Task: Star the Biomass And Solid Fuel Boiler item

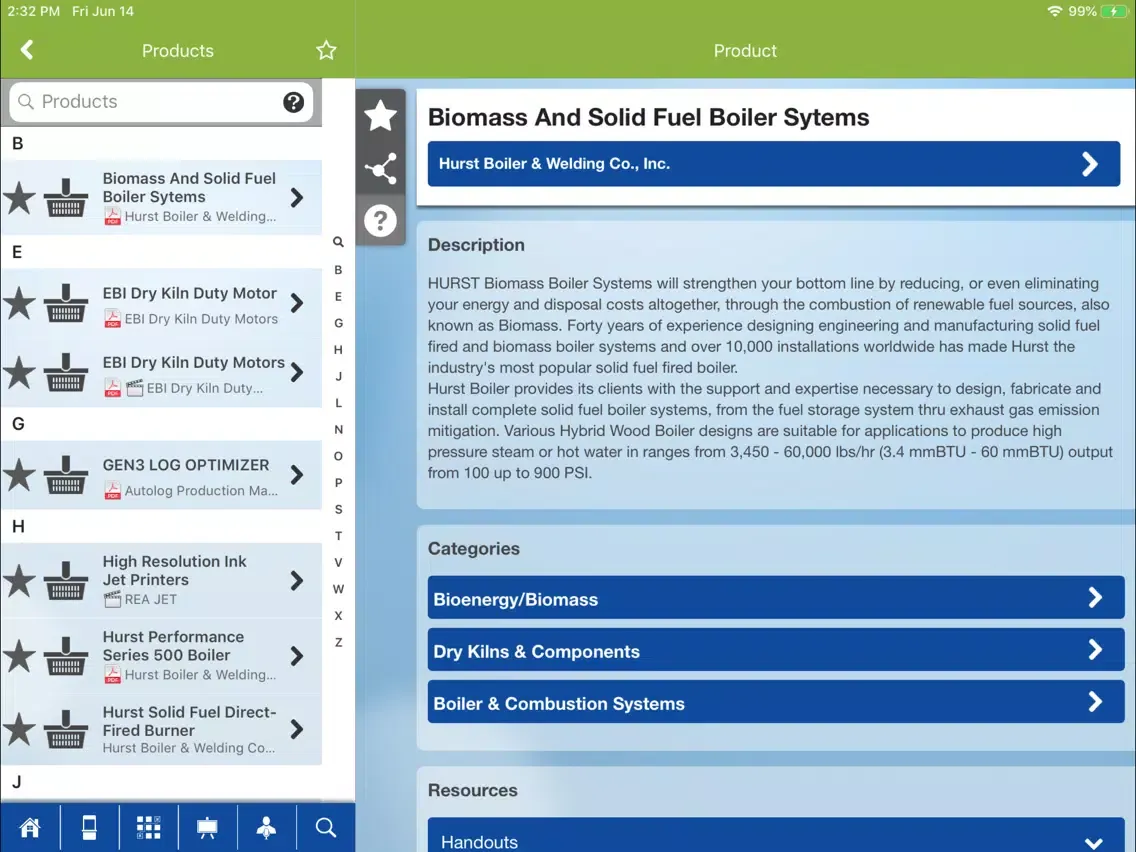Action: pos(20,198)
